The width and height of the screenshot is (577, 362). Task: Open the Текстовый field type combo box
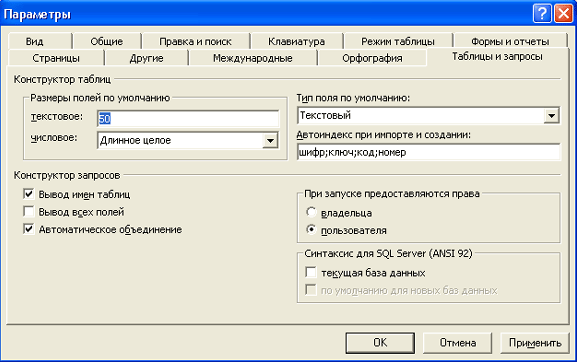coord(429,116)
